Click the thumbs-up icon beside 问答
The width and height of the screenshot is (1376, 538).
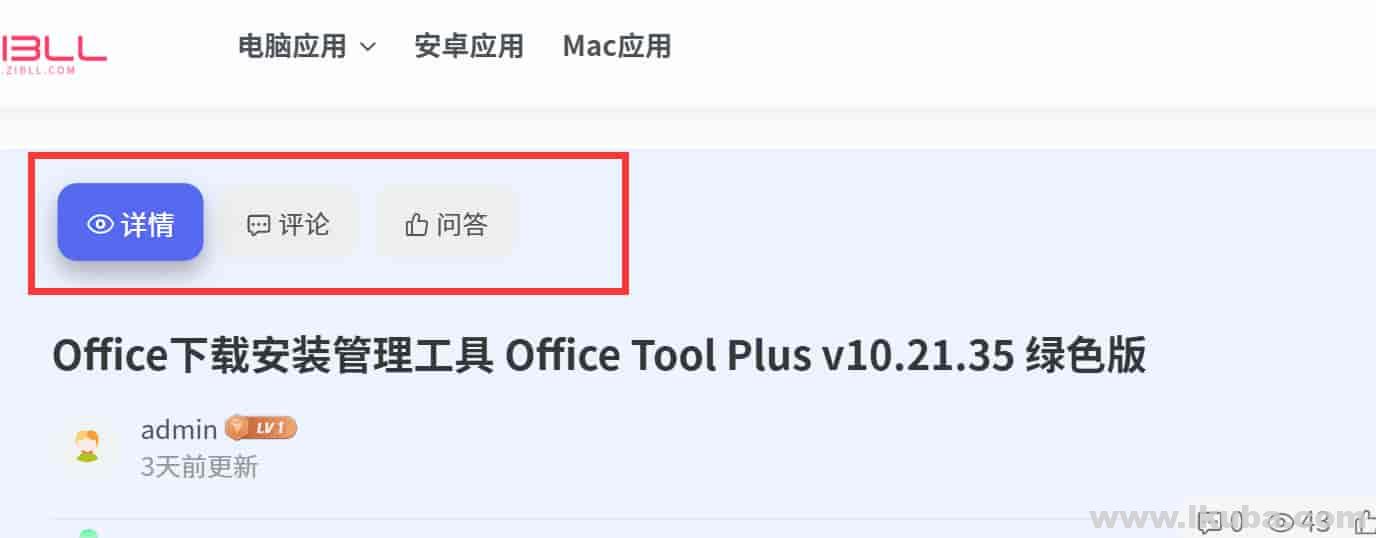416,225
